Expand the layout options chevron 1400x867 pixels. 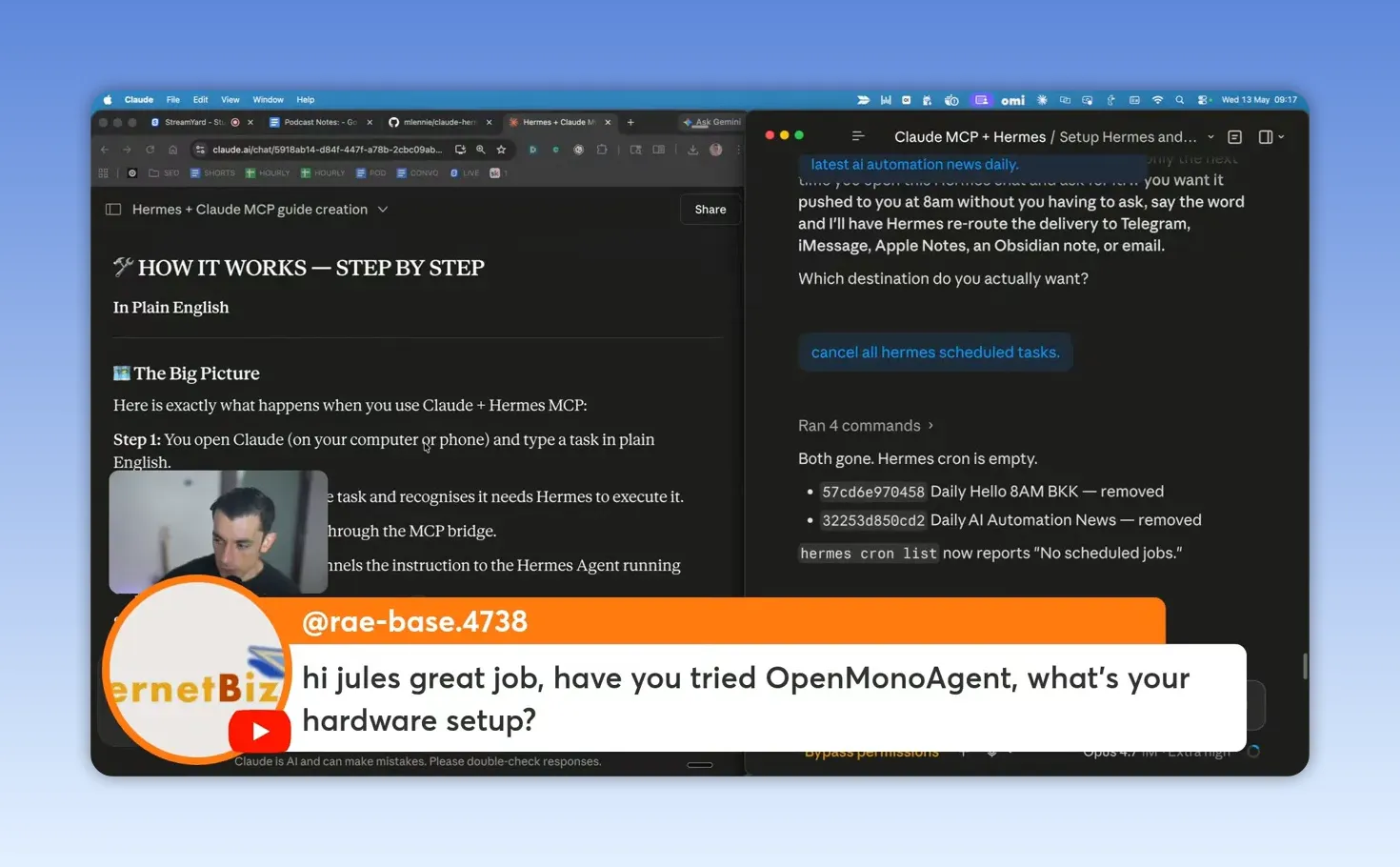tap(1282, 137)
